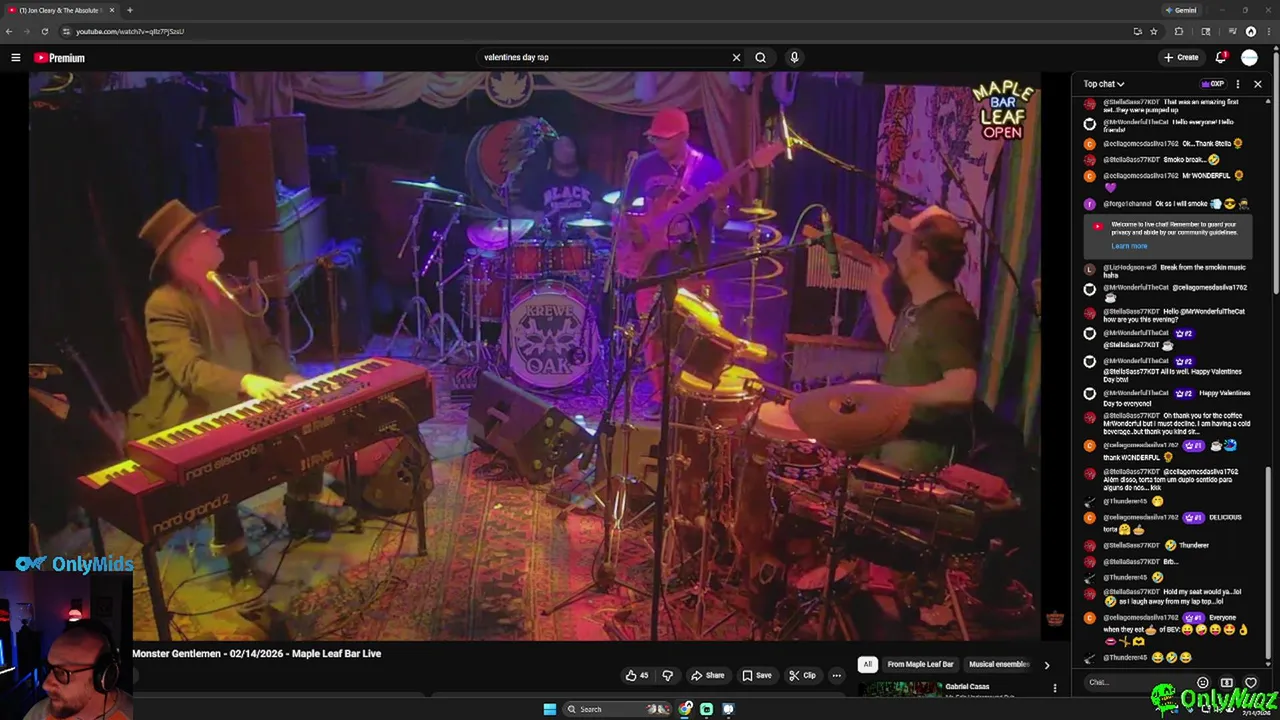The width and height of the screenshot is (1280, 720).
Task: Open the browser extensions puzzle icon
Action: 1179,31
